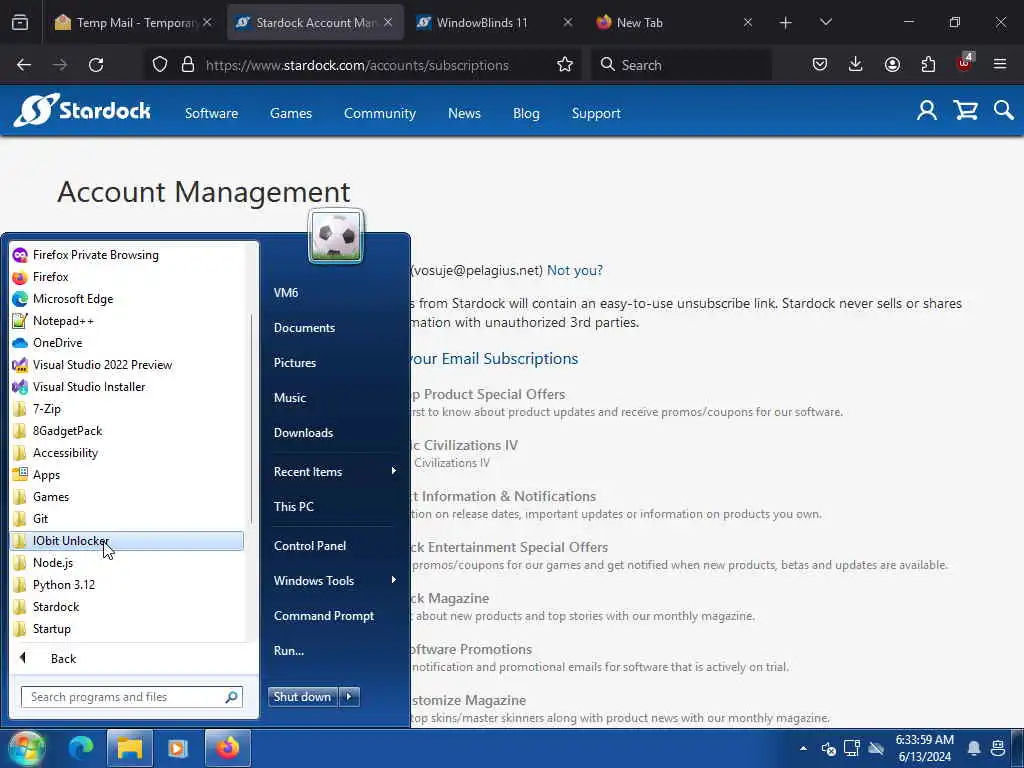The height and width of the screenshot is (768, 1024).
Task: Click the Firefox address bar URL
Action: pyautogui.click(x=357, y=65)
